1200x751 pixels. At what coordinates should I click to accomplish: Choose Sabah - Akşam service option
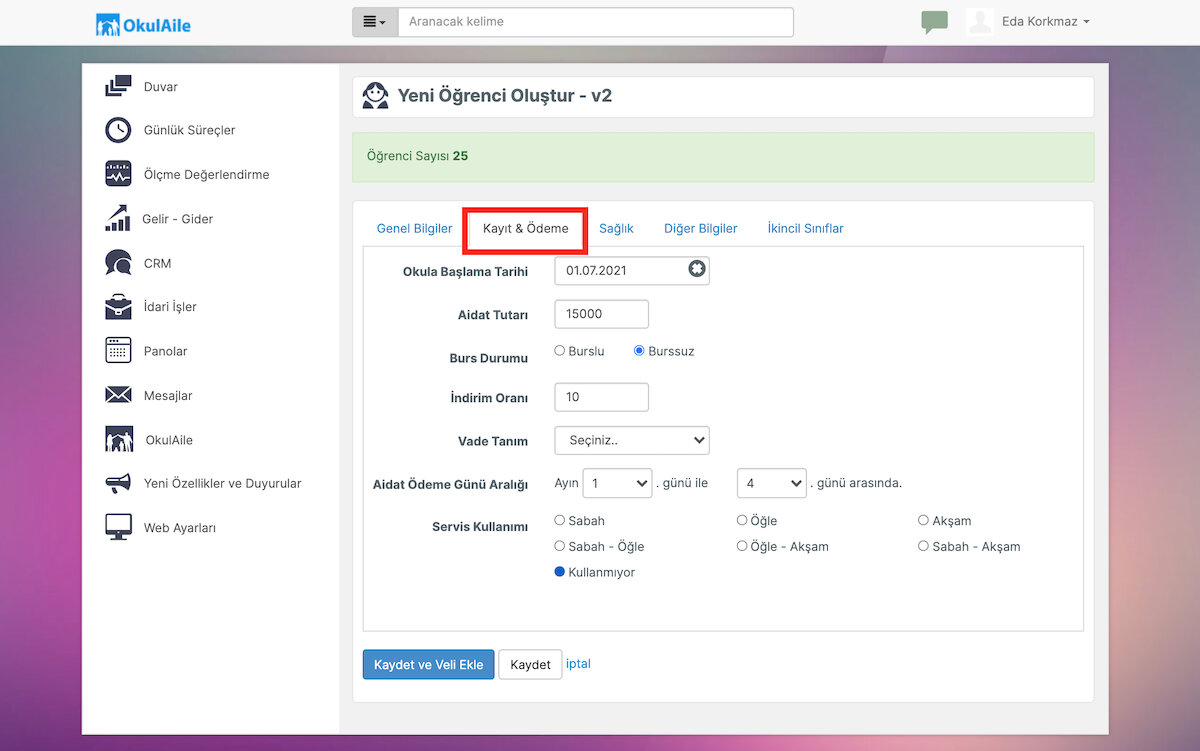923,546
